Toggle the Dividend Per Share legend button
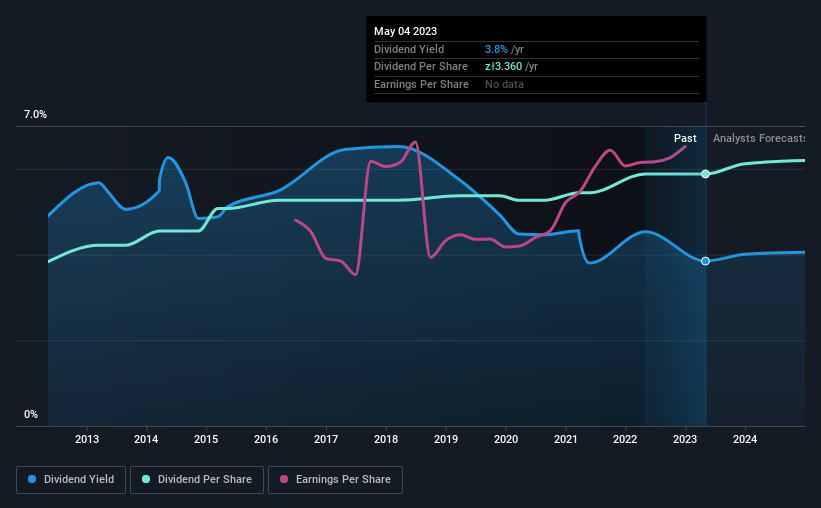Image resolution: width=821 pixels, height=508 pixels. tap(197, 480)
